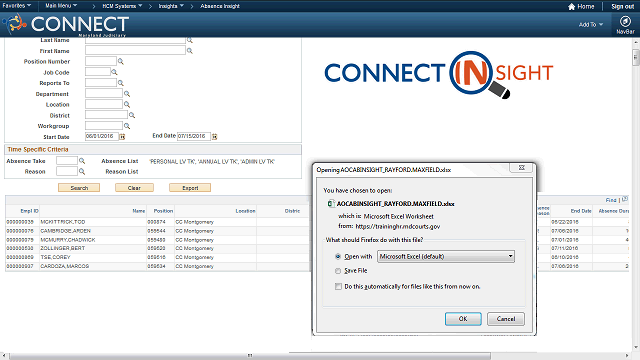Screen dimensions: 640x360
Task: Select the ZOLLINGER,BERT row name
Action: (x=62, y=248)
